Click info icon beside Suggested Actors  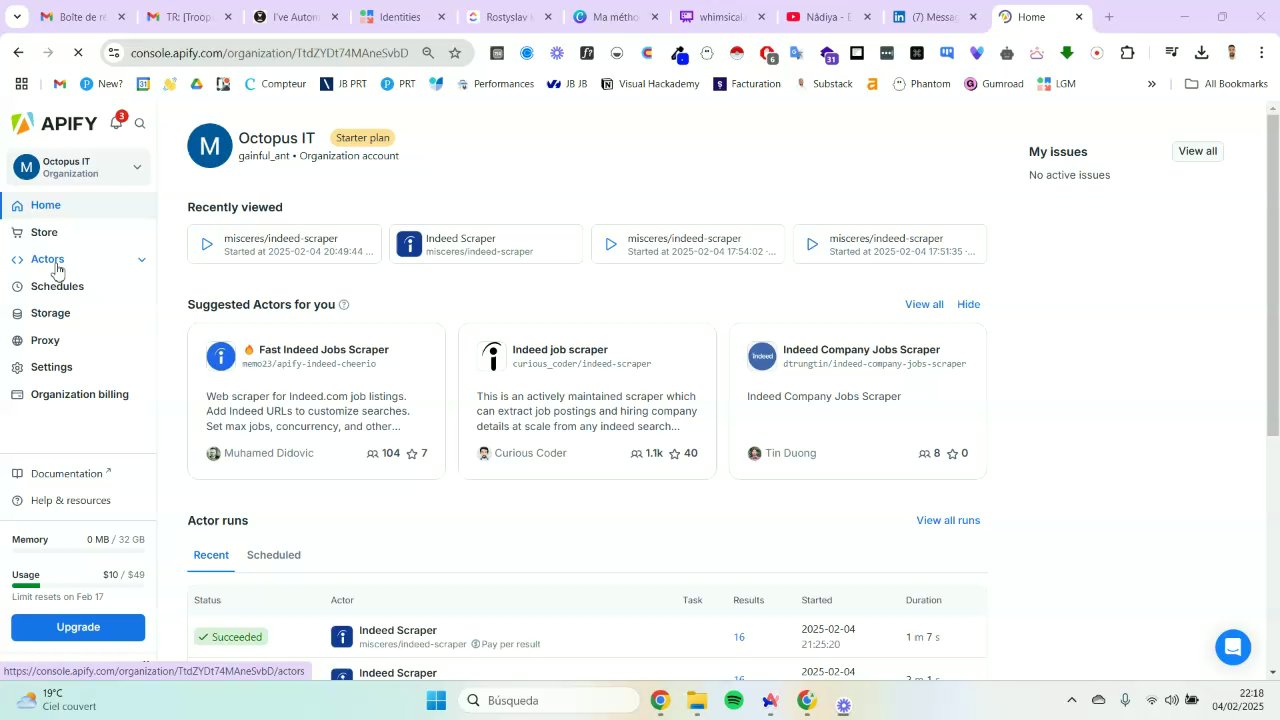[x=344, y=305]
